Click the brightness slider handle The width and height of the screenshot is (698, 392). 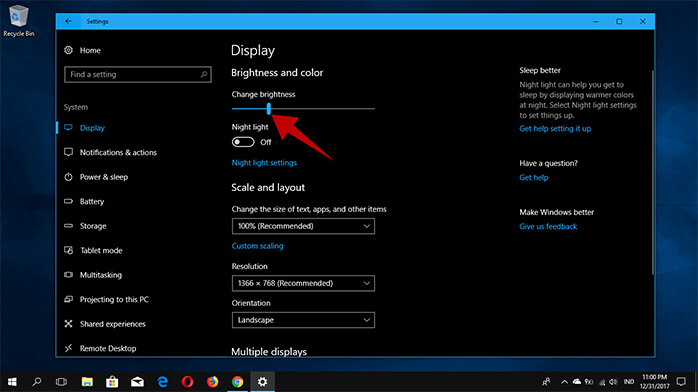(268, 108)
